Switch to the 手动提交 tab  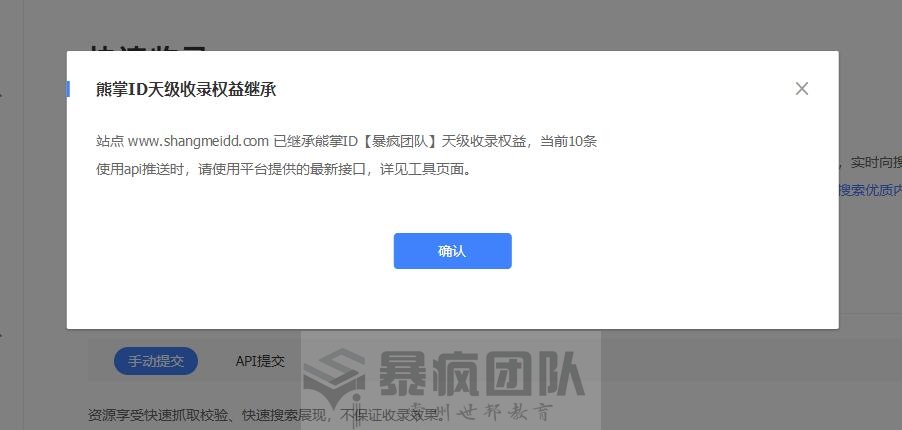pos(156,361)
